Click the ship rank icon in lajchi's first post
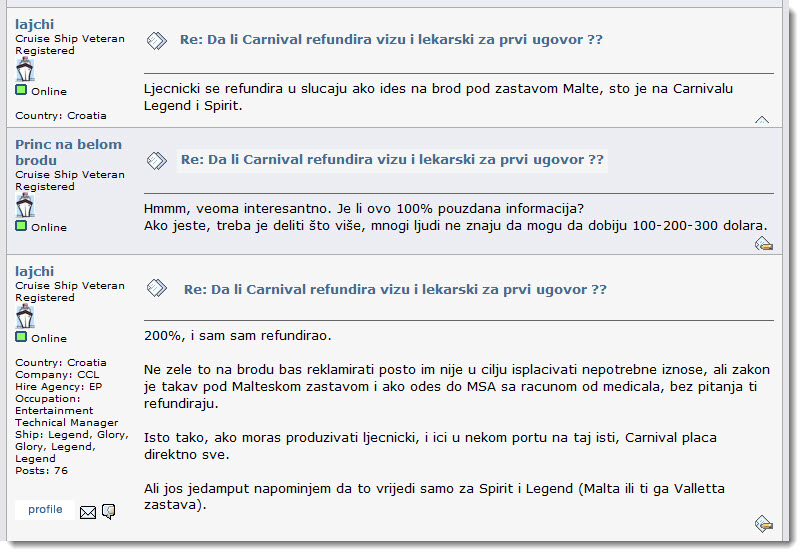The image size is (804, 556). pyautogui.click(x=25, y=70)
